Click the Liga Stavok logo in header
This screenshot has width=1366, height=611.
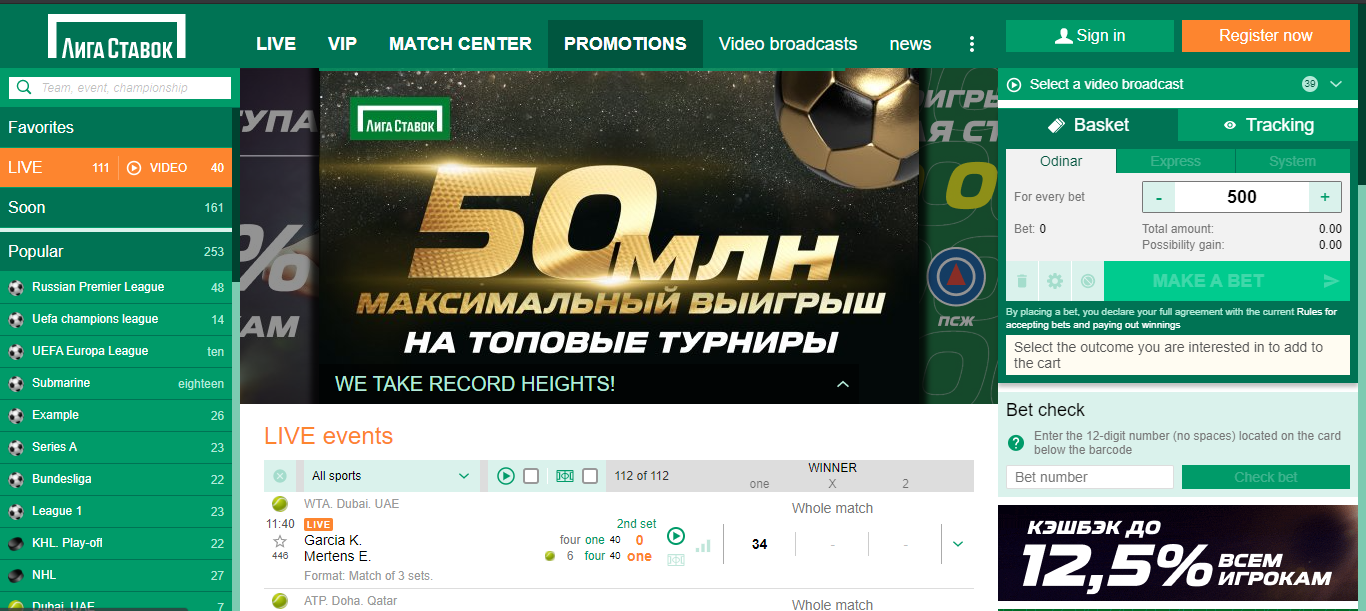point(116,37)
